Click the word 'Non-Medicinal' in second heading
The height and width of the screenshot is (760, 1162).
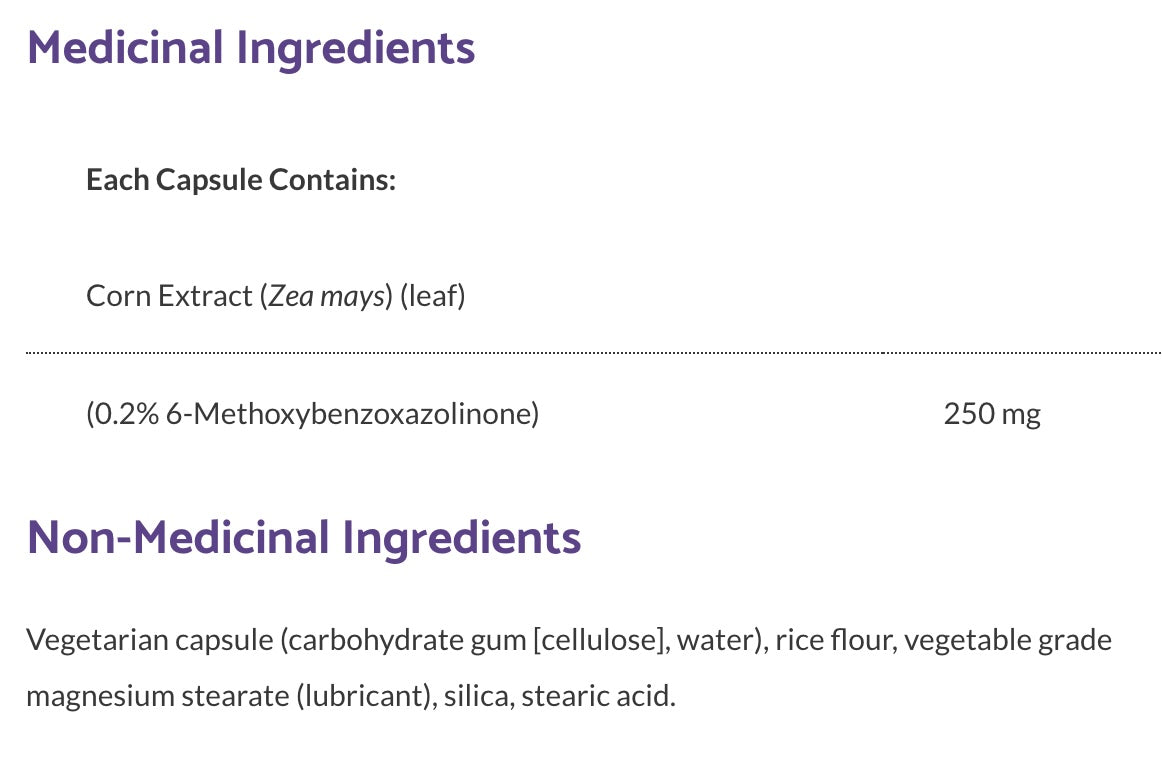click(x=178, y=537)
